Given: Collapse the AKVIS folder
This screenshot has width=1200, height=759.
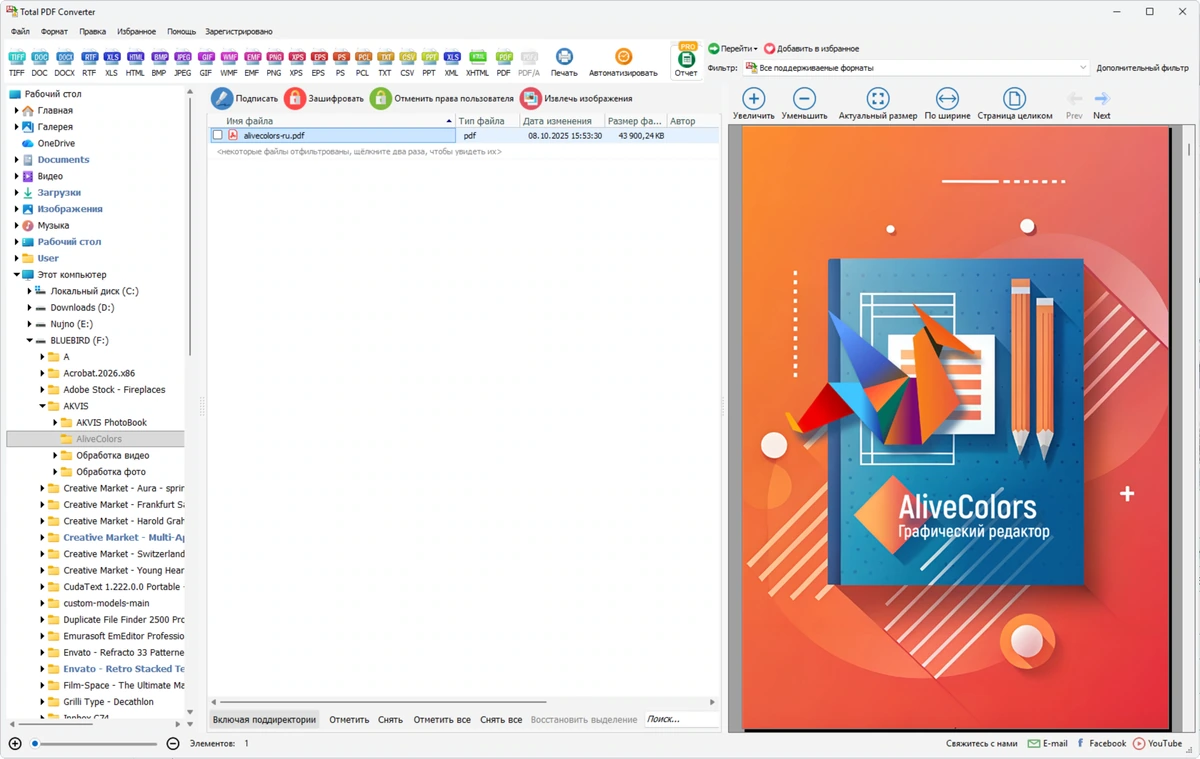Looking at the screenshot, I should pyautogui.click(x=42, y=406).
